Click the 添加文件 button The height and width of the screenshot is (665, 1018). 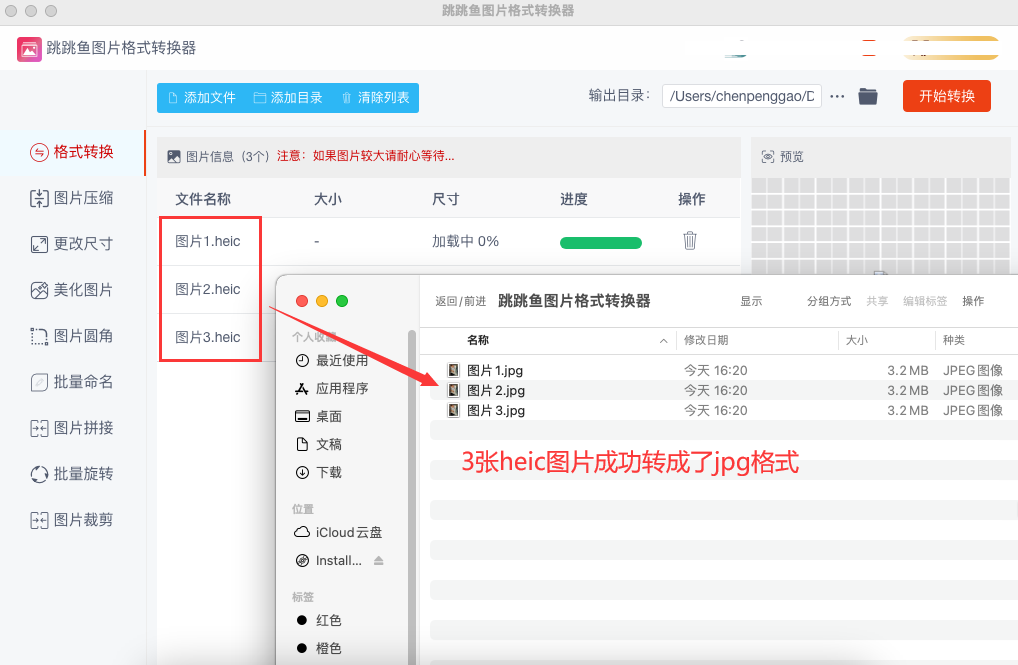click(201, 98)
